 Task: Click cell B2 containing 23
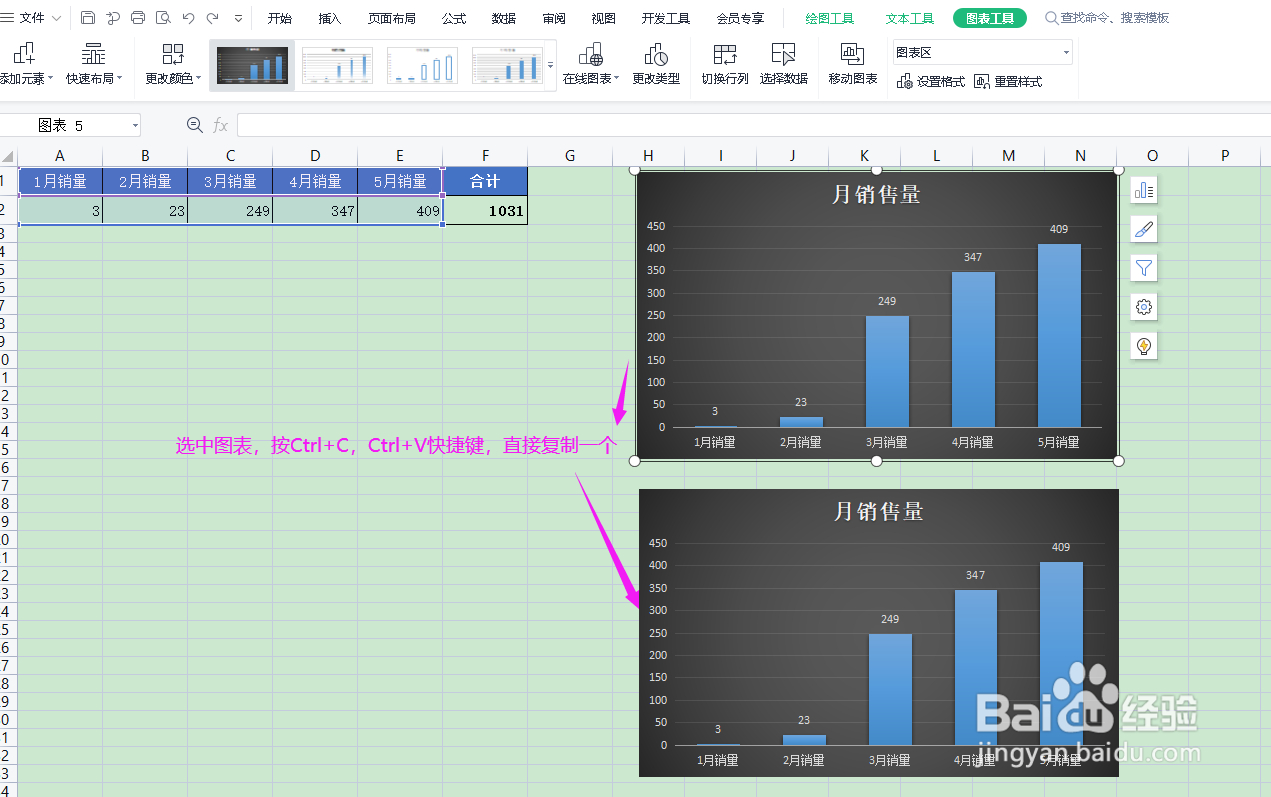145,211
